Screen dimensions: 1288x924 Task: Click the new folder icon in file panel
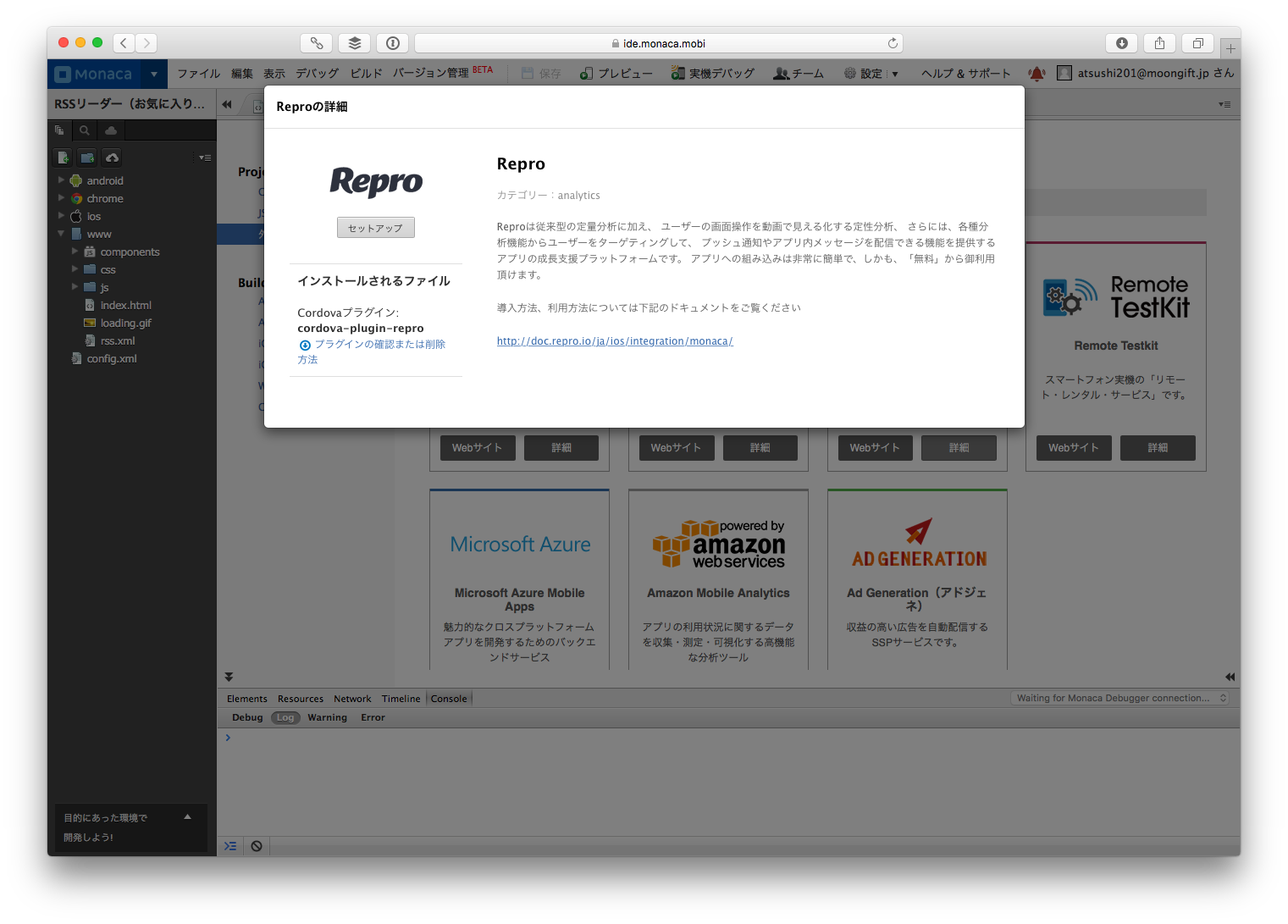click(x=87, y=158)
